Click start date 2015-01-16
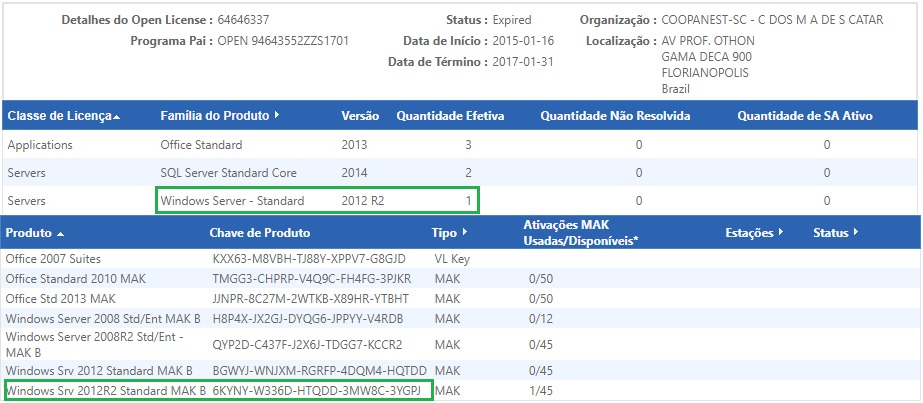This screenshot has width=923, height=403. (x=523, y=41)
